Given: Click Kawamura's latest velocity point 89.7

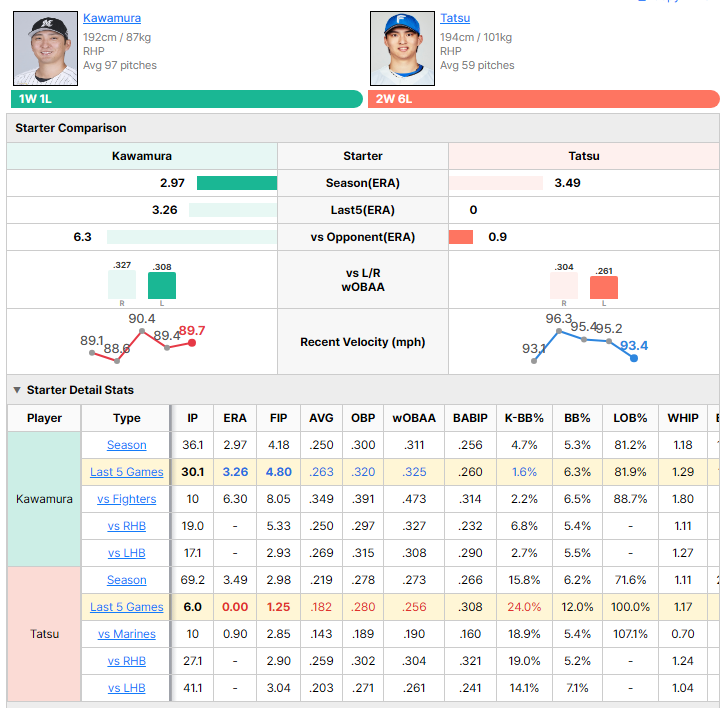Looking at the screenshot, I should click(192, 343).
